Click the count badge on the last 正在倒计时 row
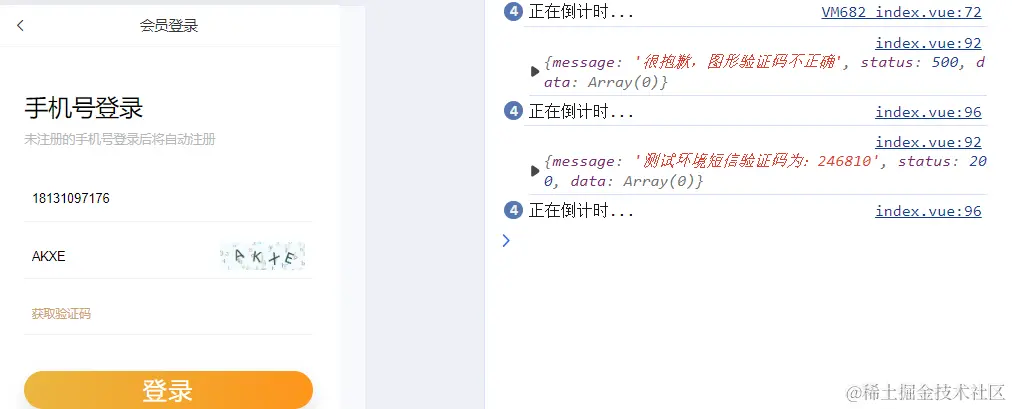Viewport: 1012px width, 409px height. (x=512, y=211)
